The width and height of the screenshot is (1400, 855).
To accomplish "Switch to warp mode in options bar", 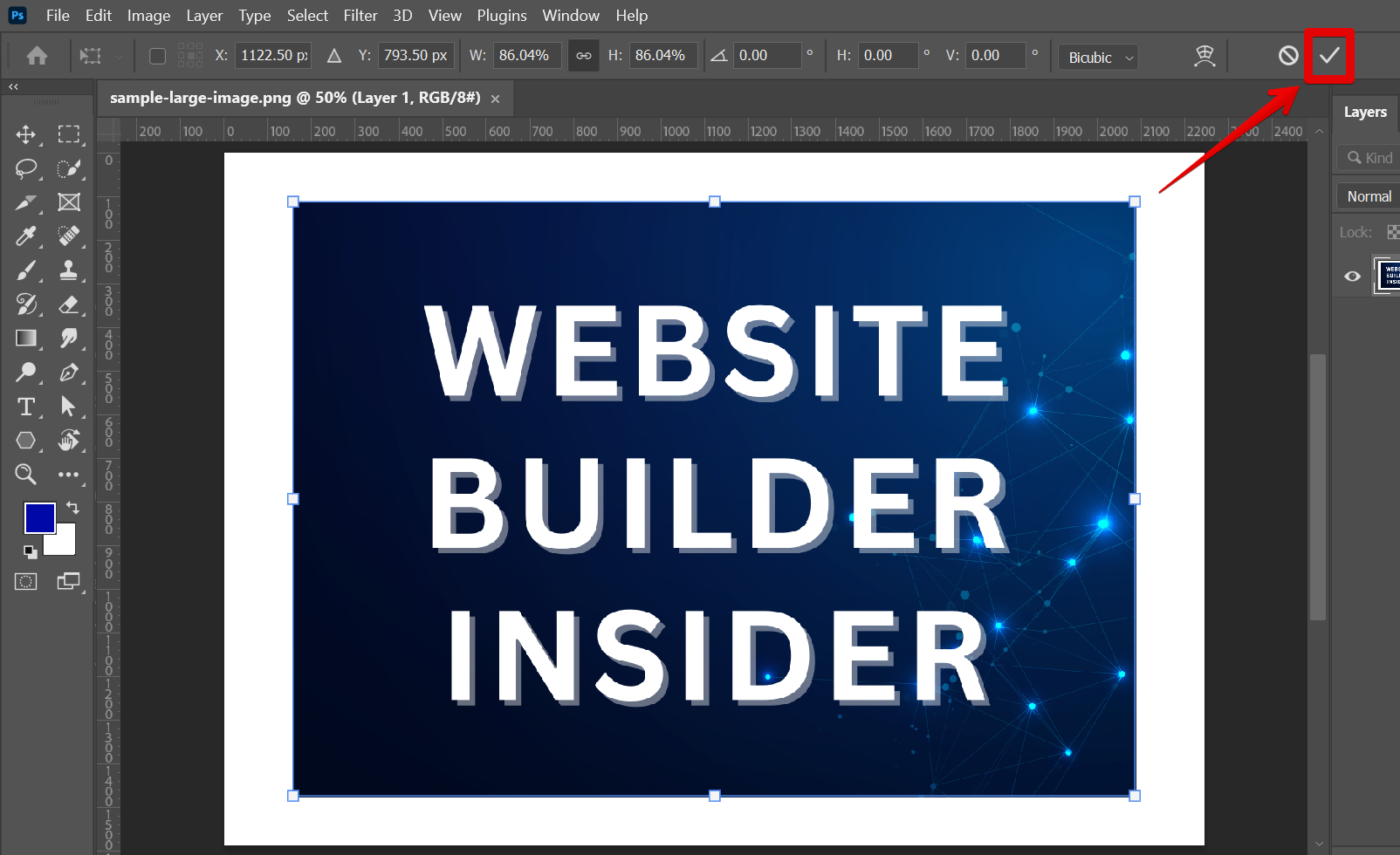I will click(x=1204, y=56).
